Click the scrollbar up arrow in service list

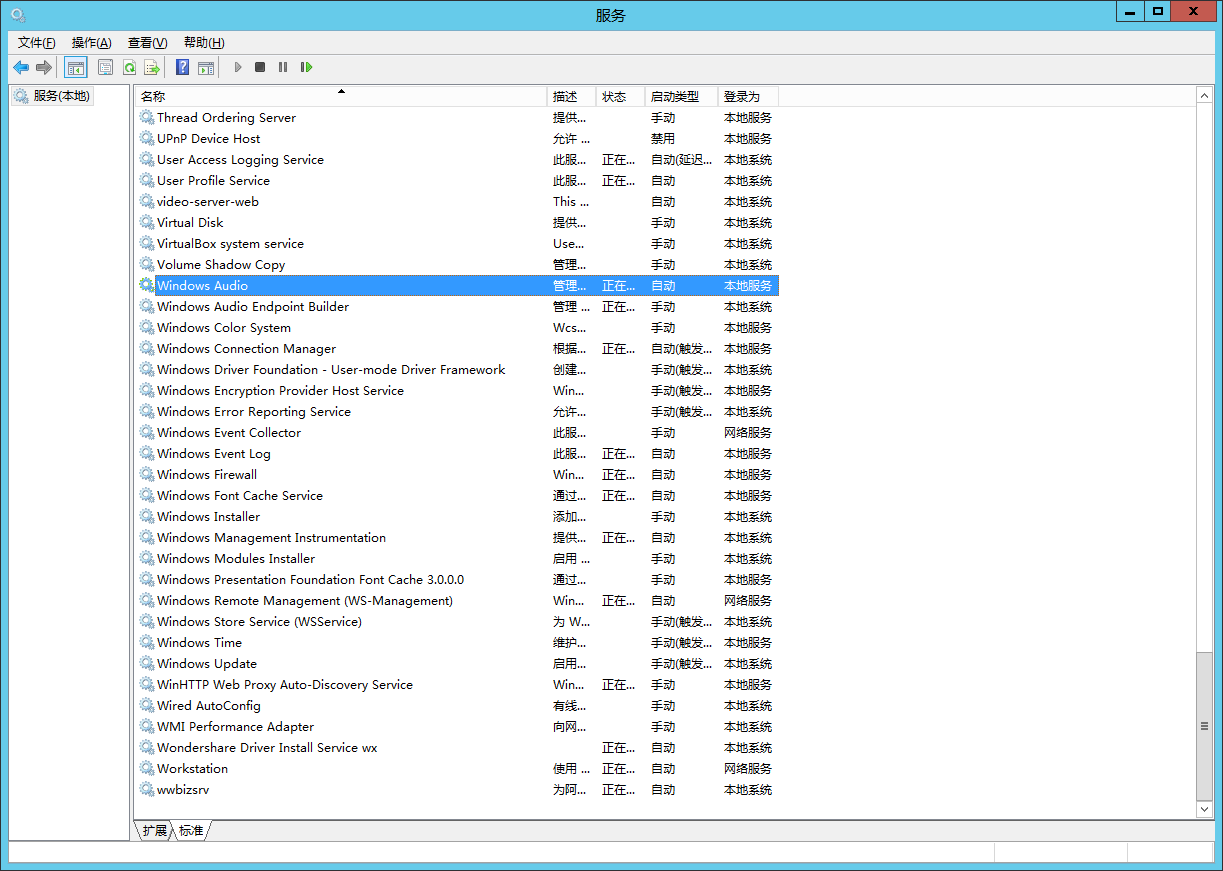(1204, 95)
